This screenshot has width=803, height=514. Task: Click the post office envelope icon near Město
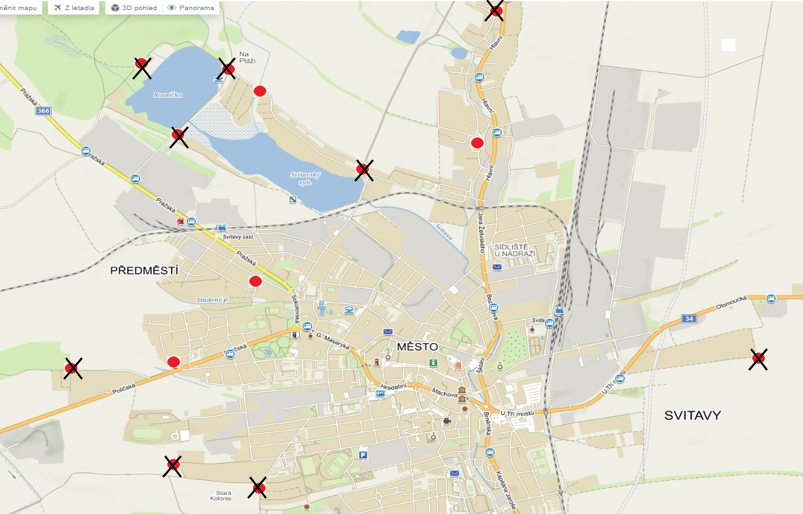point(388,332)
